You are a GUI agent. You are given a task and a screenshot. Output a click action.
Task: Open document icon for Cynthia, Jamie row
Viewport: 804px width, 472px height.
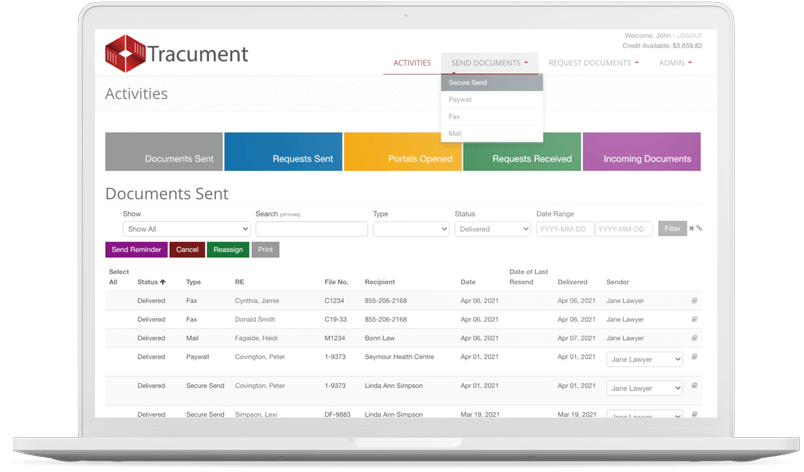695,300
